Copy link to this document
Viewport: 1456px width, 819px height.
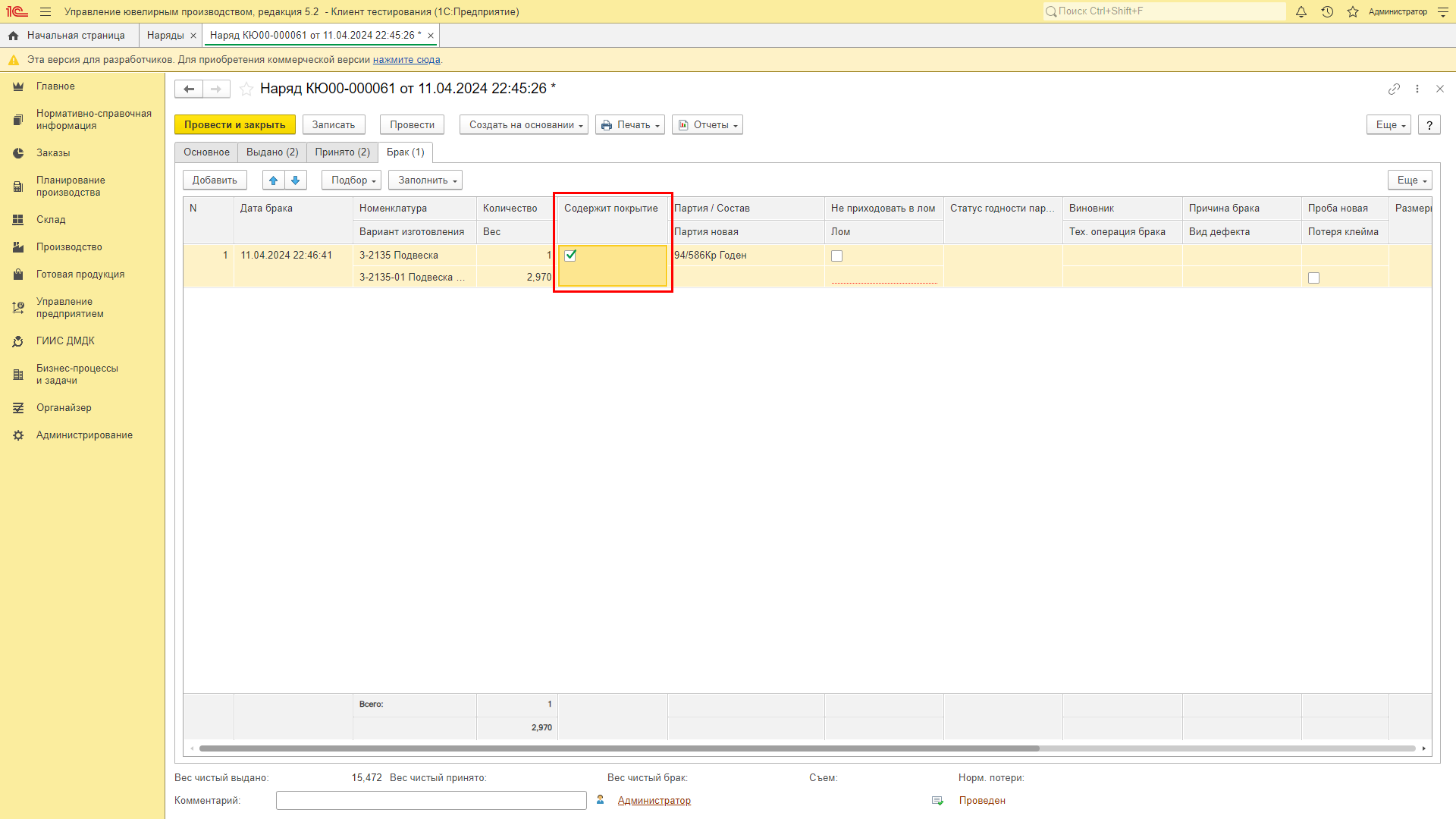point(1394,89)
